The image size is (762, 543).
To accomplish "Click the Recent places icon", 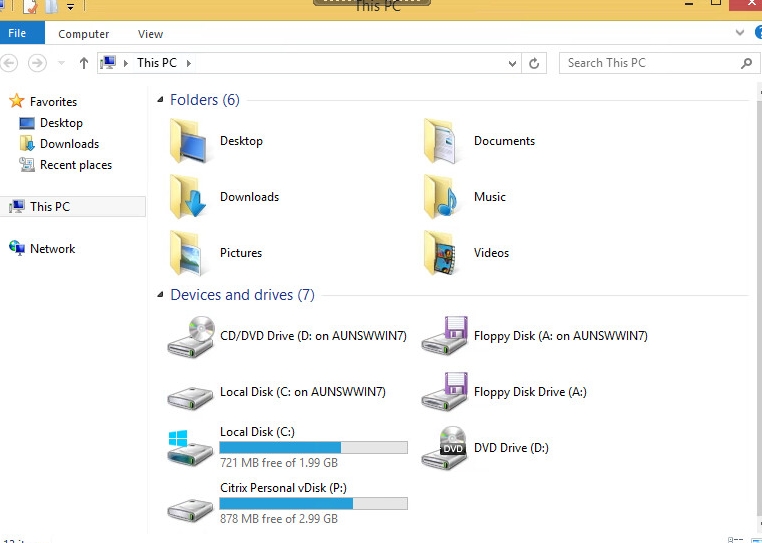I will (27, 165).
